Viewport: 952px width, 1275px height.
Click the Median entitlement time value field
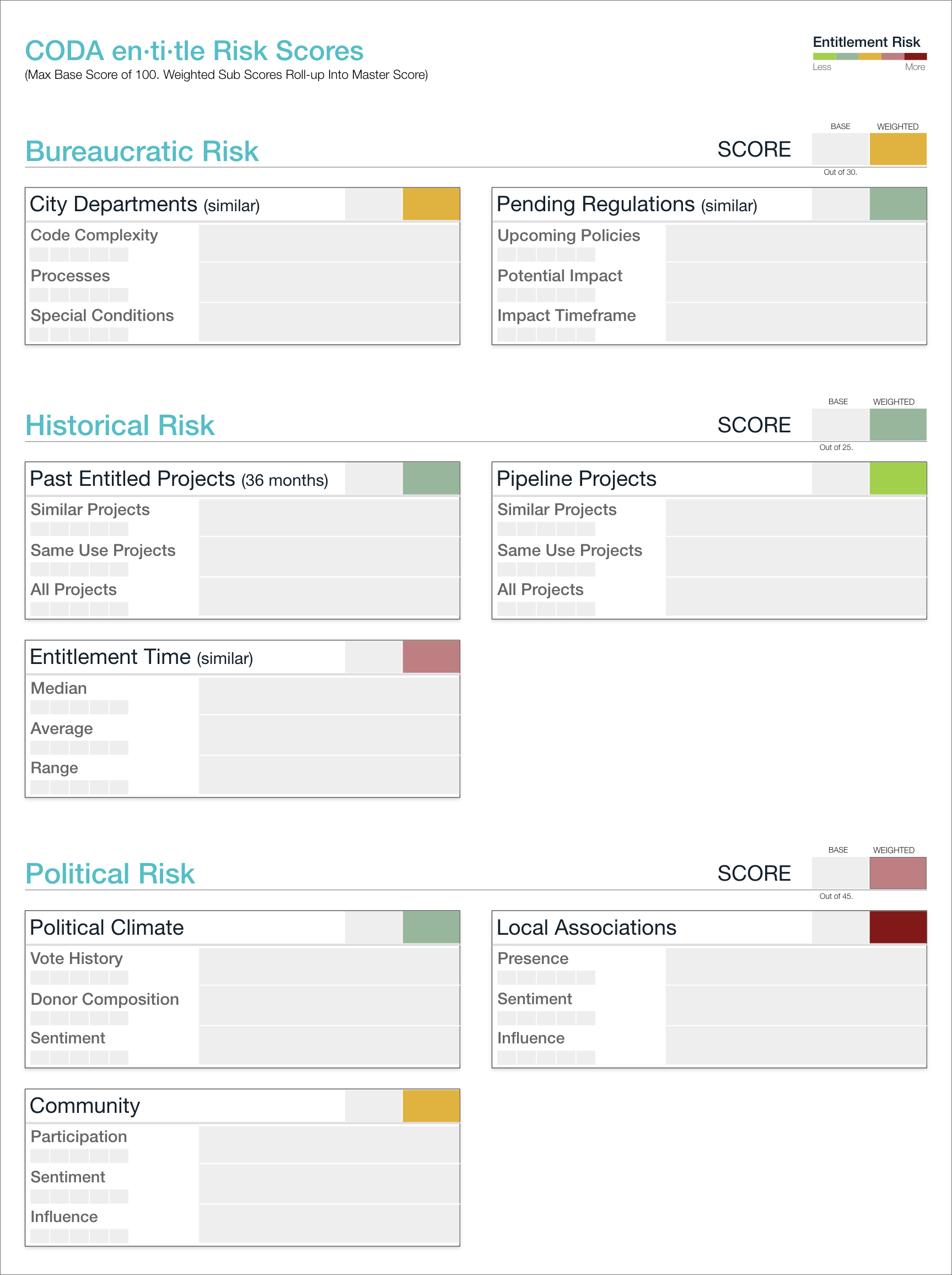(329, 696)
